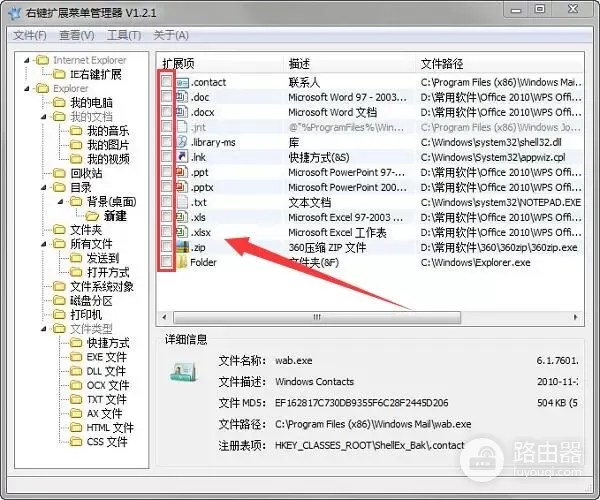Select HTML 文件 in the tree

tap(110, 428)
